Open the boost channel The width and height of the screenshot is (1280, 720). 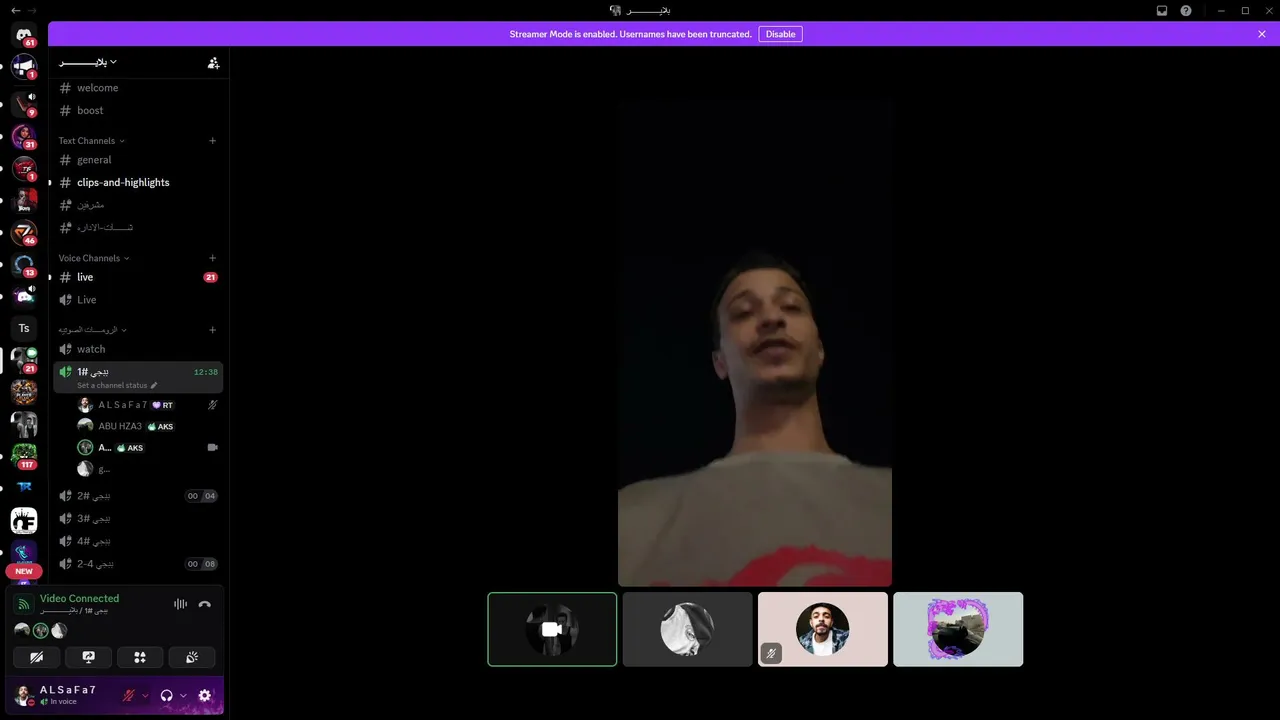138,110
